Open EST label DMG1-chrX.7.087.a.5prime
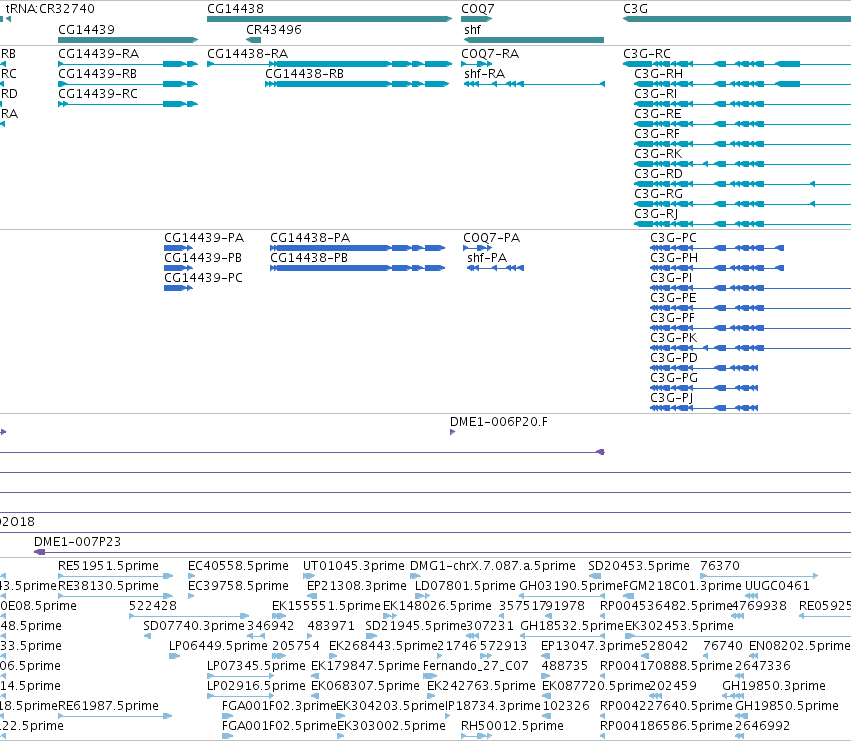Screen dimensions: 851x741 [x=493, y=566]
